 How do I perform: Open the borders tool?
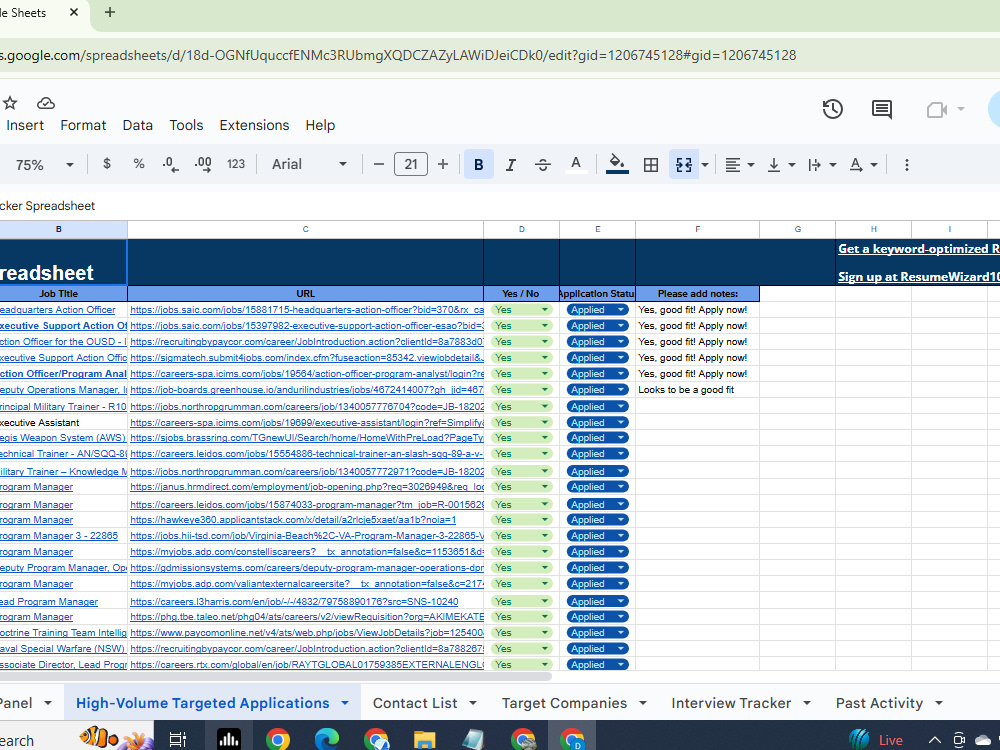pos(651,165)
